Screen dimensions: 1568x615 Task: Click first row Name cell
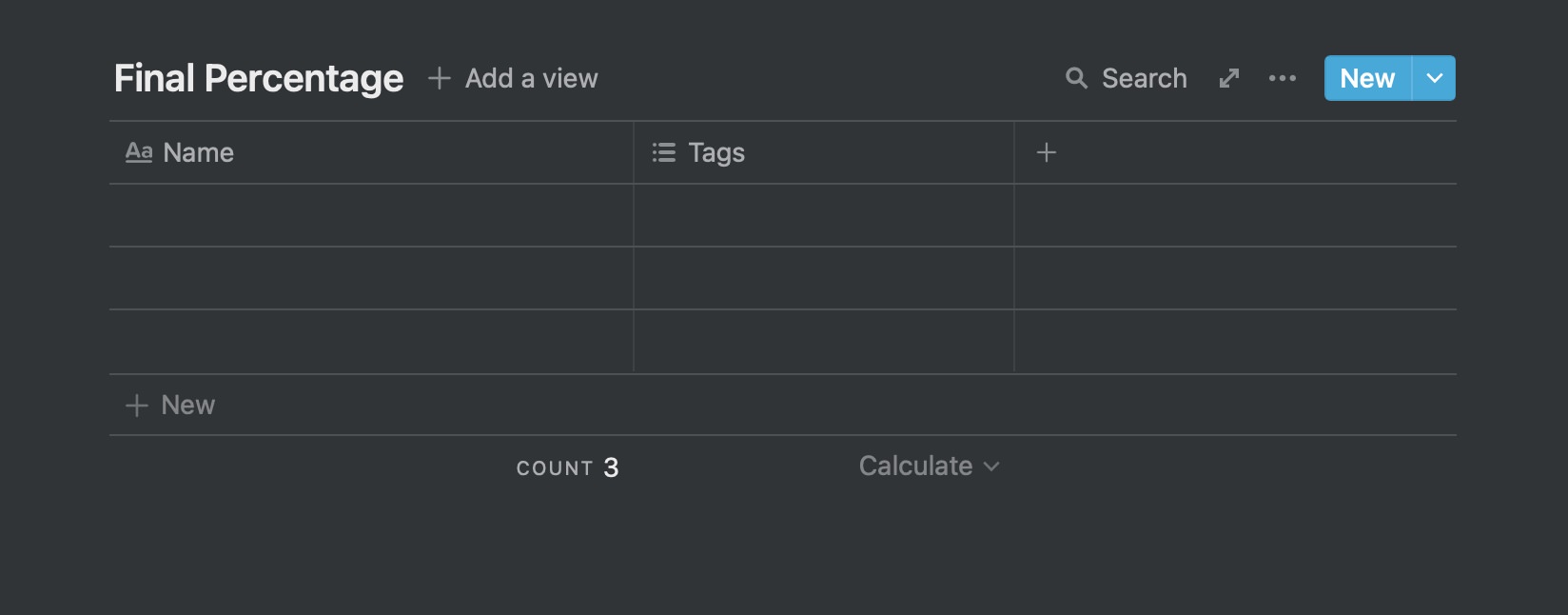click(371, 215)
